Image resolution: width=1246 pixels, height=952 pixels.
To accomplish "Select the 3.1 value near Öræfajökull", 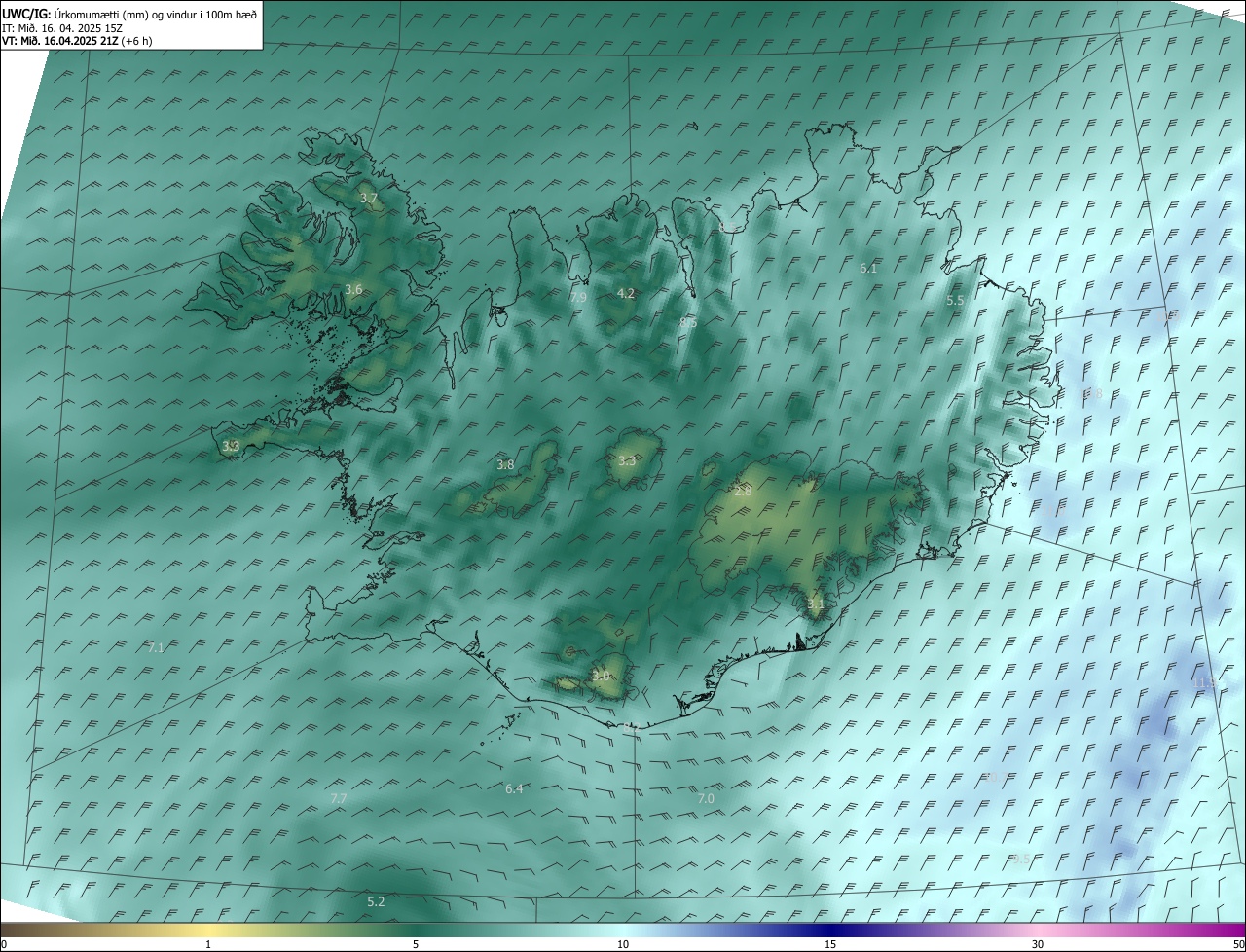I will pyautogui.click(x=816, y=604).
